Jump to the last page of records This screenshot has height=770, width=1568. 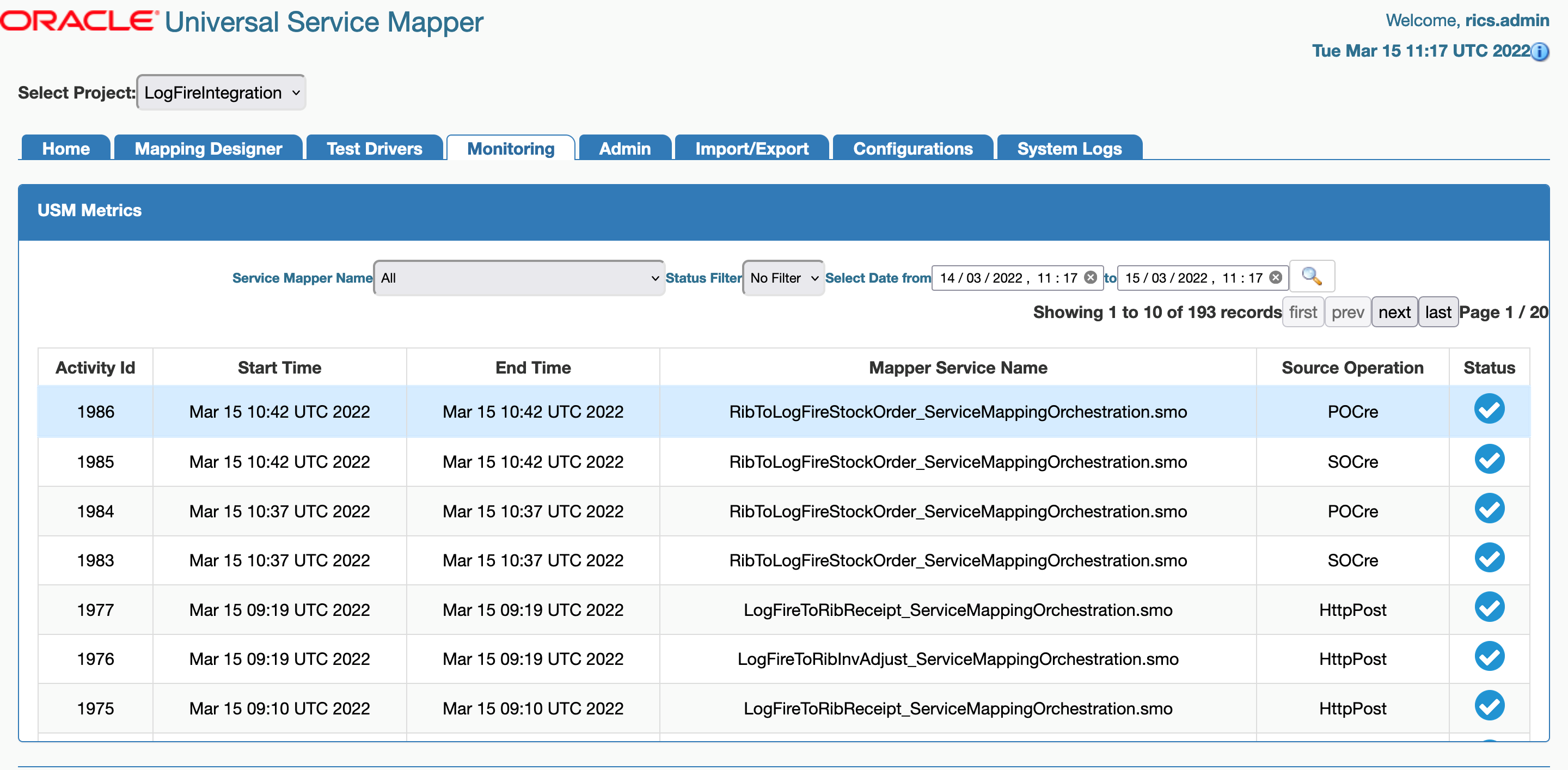click(1438, 311)
